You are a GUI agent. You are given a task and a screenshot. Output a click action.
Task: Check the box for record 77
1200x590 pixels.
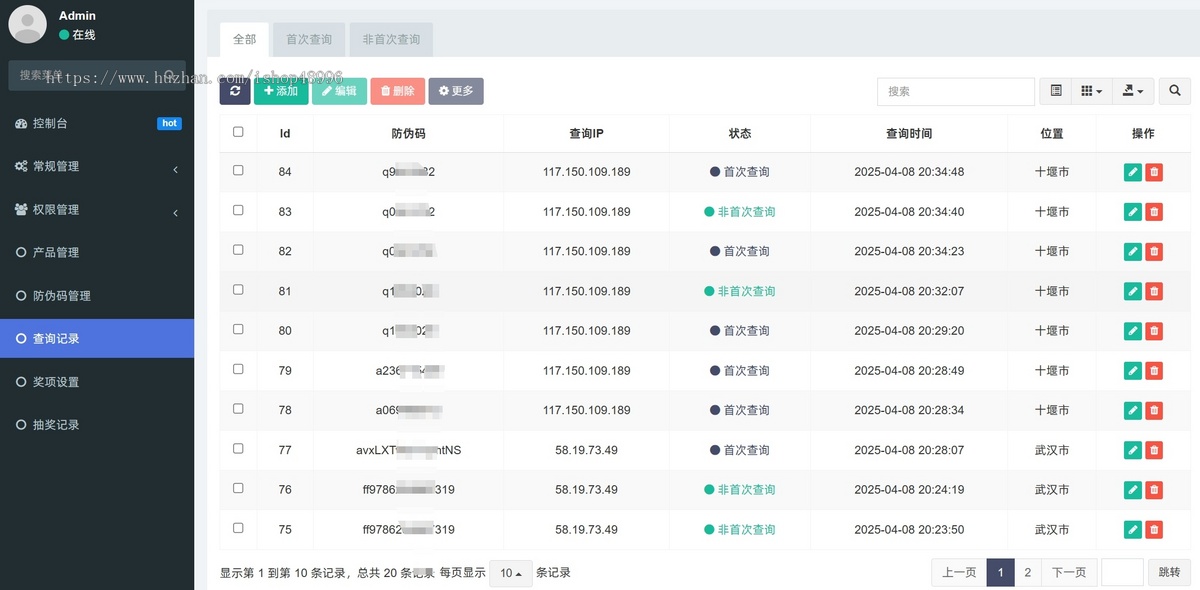click(x=238, y=448)
